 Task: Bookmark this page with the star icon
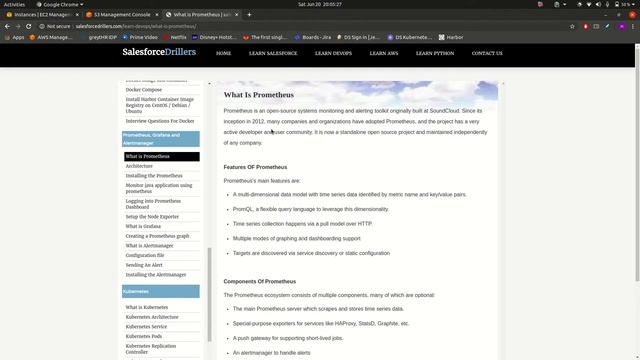tap(572, 26)
